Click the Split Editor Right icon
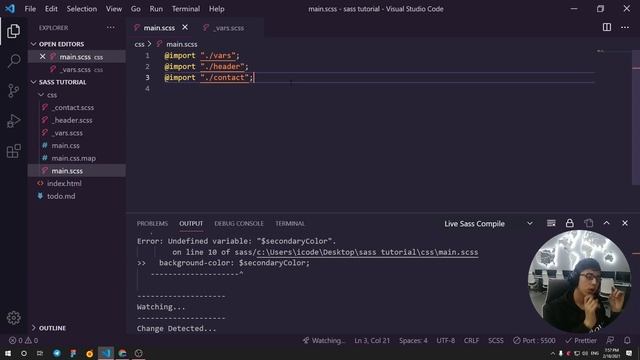This screenshot has height=360, width=640. pos(607,27)
